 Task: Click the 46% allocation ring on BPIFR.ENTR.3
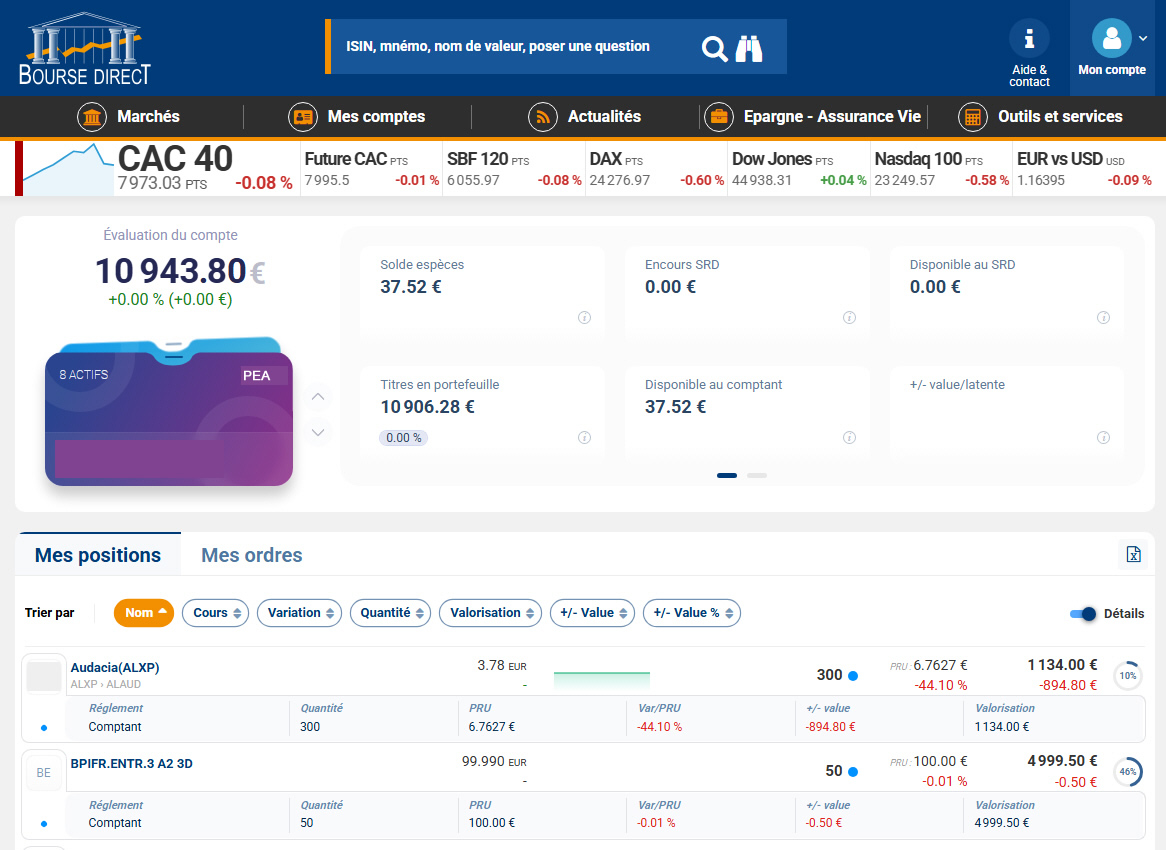tap(1127, 771)
